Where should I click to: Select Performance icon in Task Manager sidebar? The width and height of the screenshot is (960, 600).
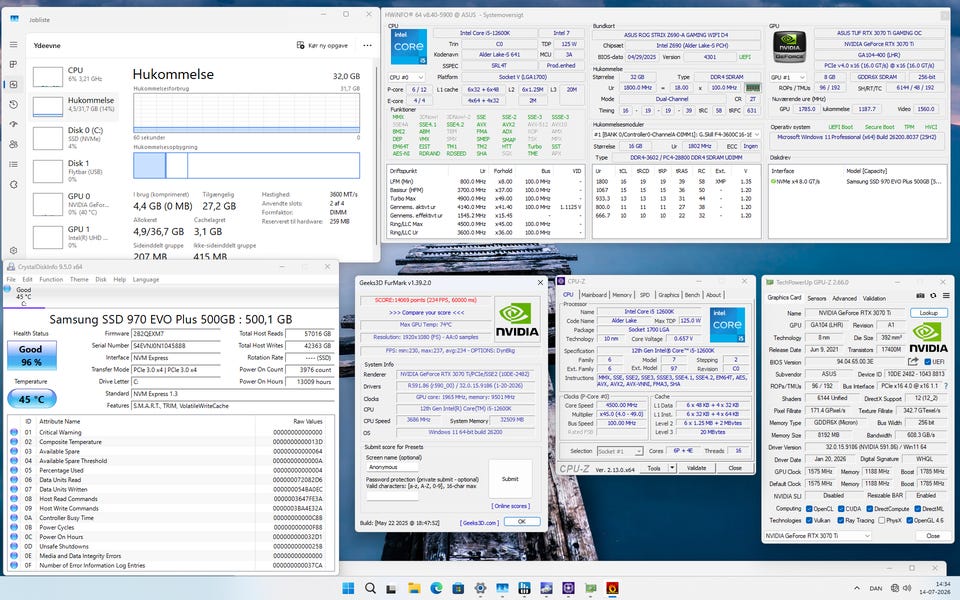pos(13,84)
